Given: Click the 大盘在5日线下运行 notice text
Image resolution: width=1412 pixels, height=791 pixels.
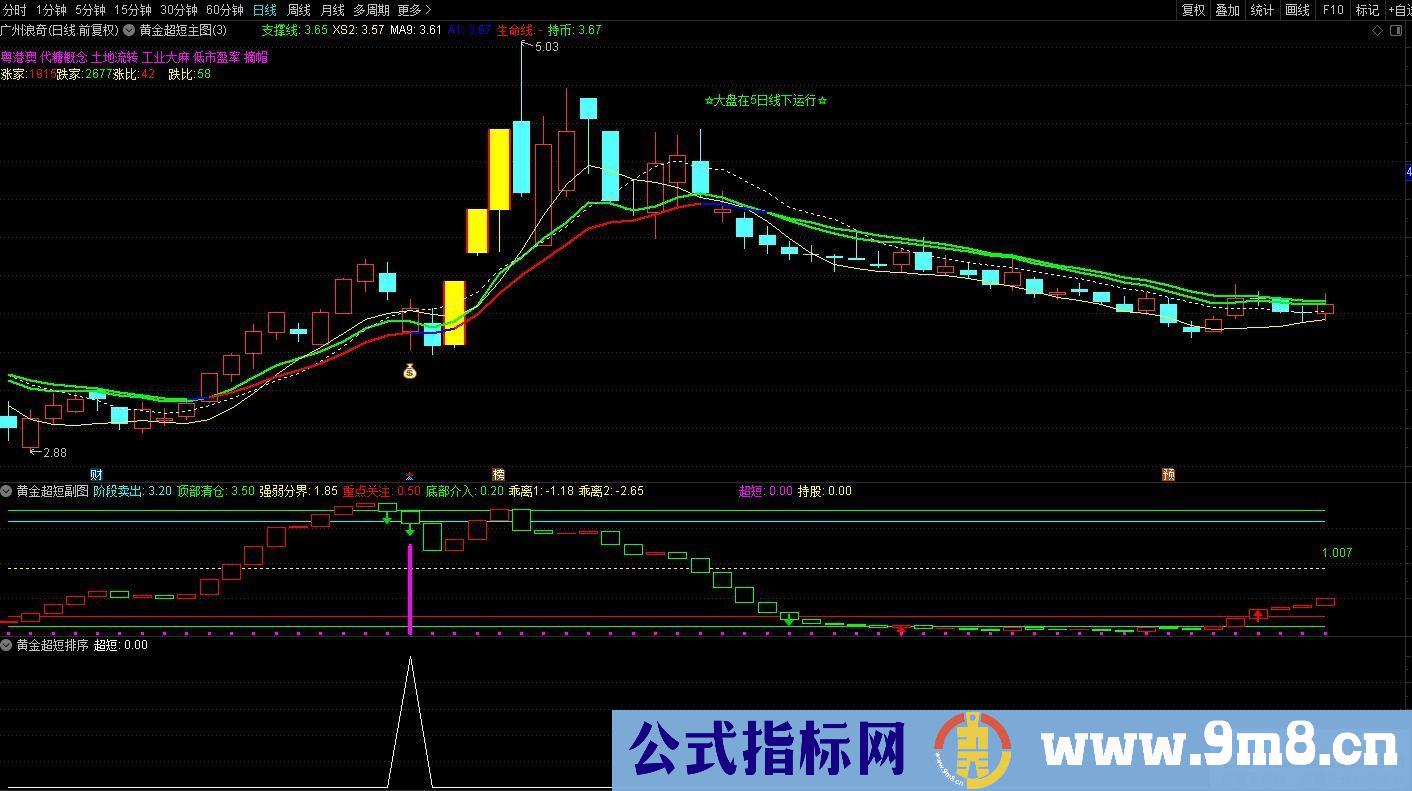Looking at the screenshot, I should coord(766,101).
